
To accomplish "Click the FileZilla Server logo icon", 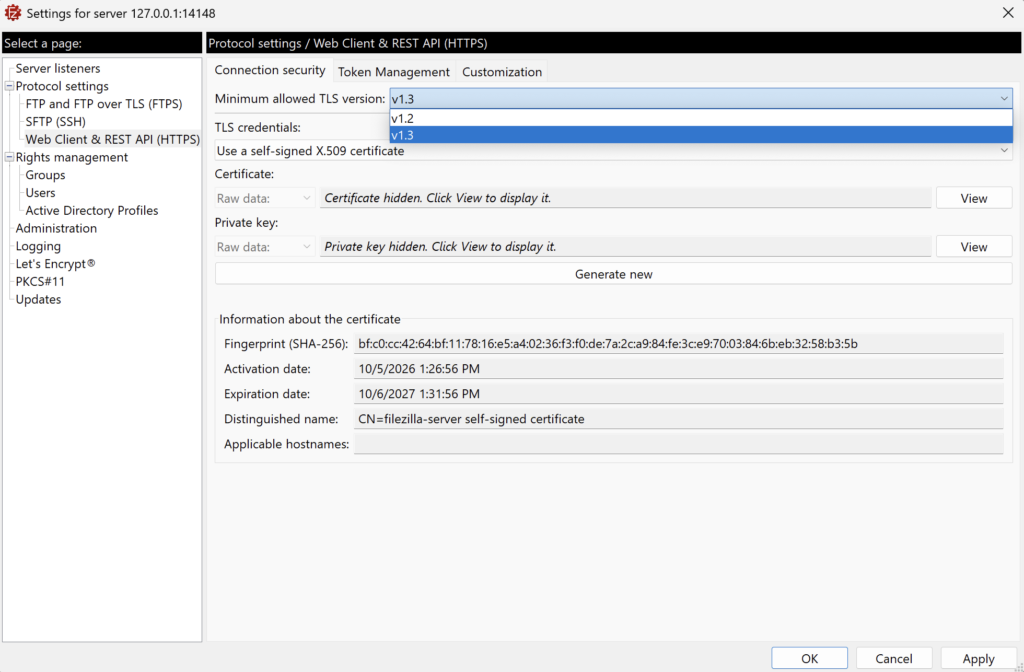I will [12, 12].
